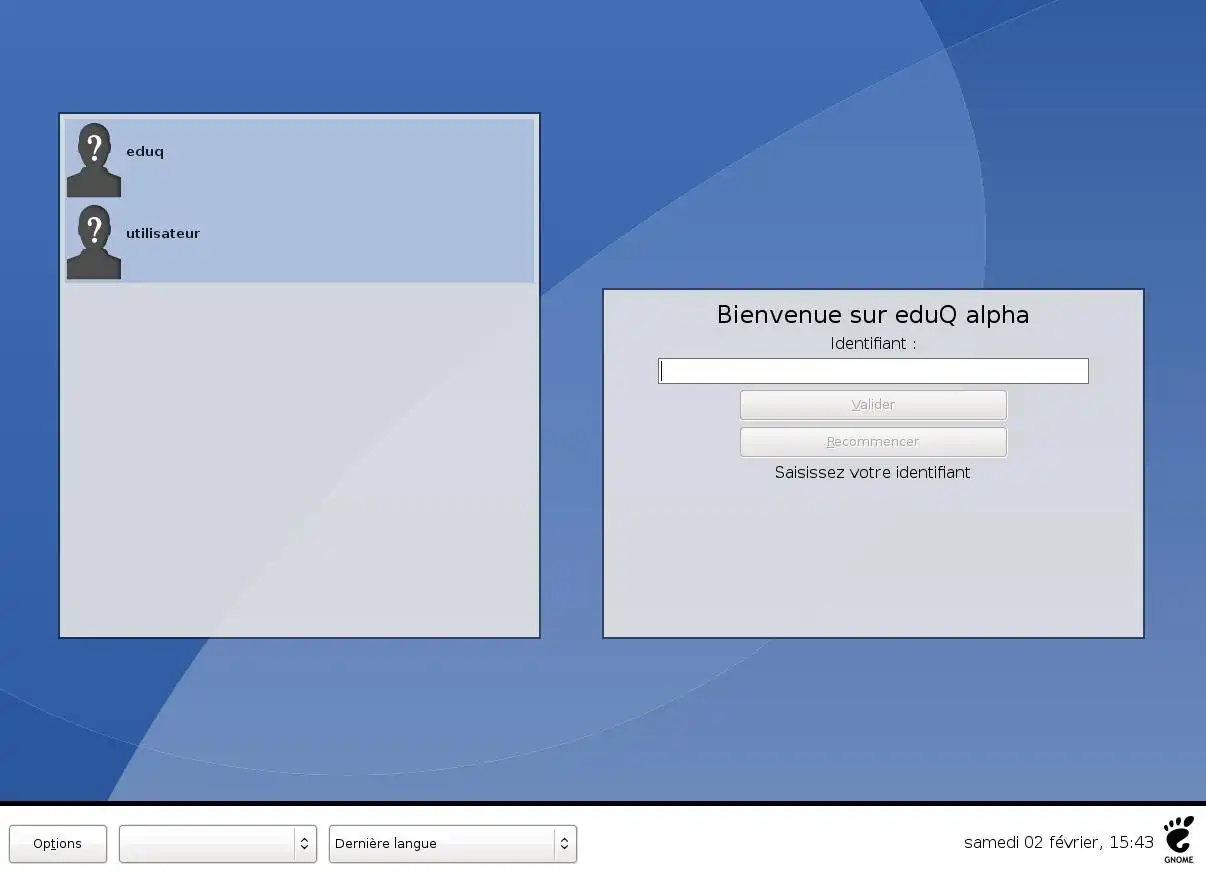This screenshot has width=1206, height=874.
Task: Select the utilisateur user avatar
Action: [94, 242]
